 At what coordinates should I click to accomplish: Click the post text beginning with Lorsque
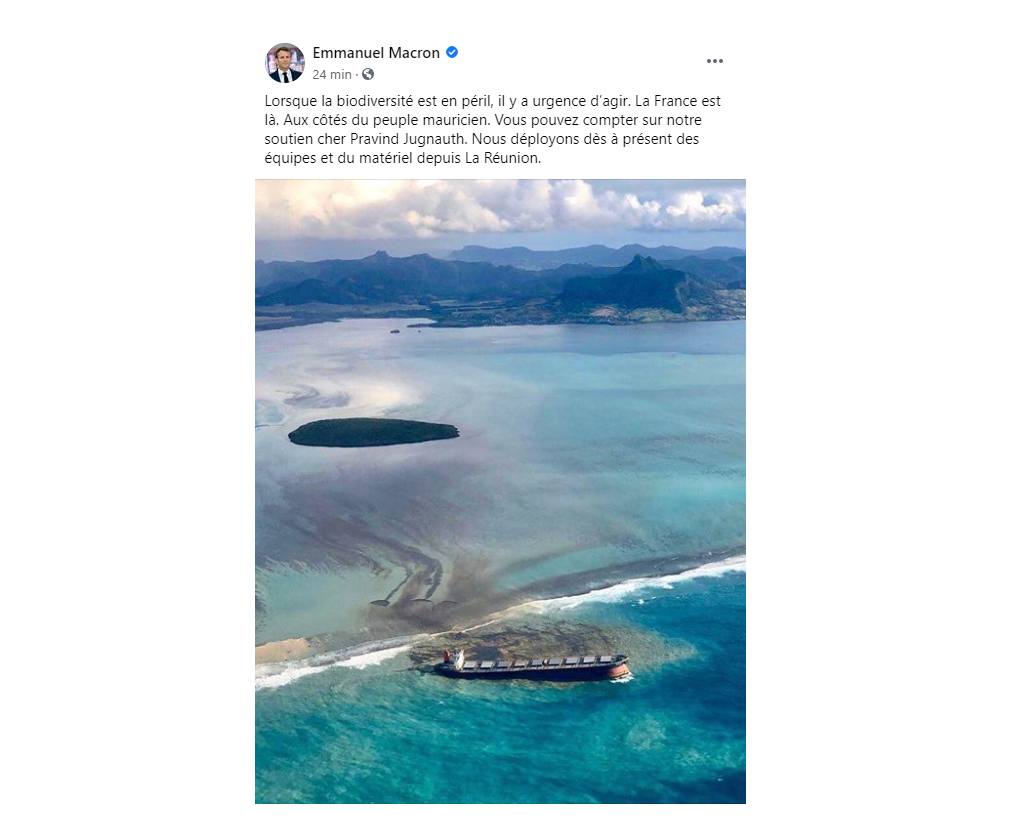tap(492, 129)
